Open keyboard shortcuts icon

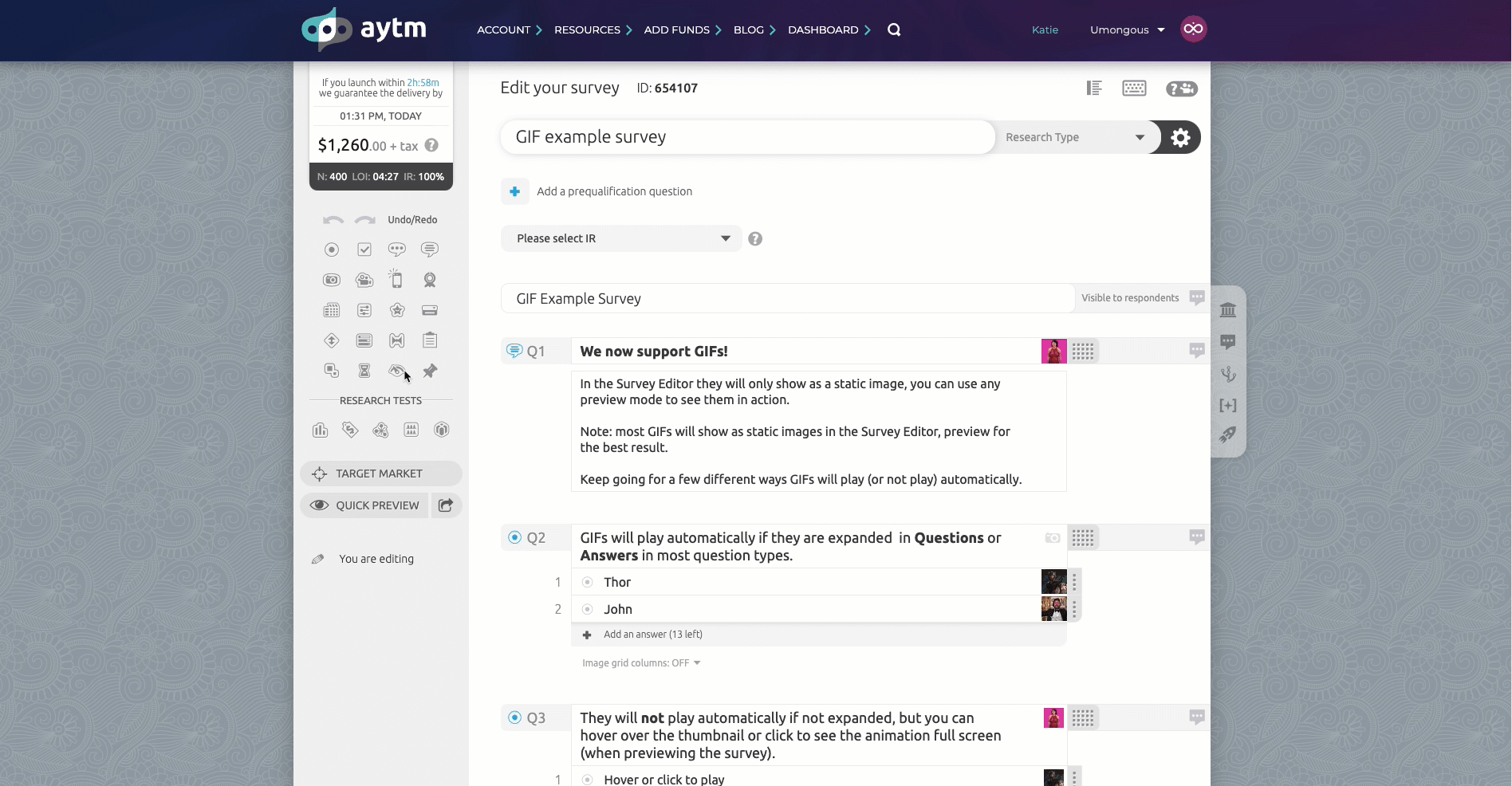(x=1134, y=88)
